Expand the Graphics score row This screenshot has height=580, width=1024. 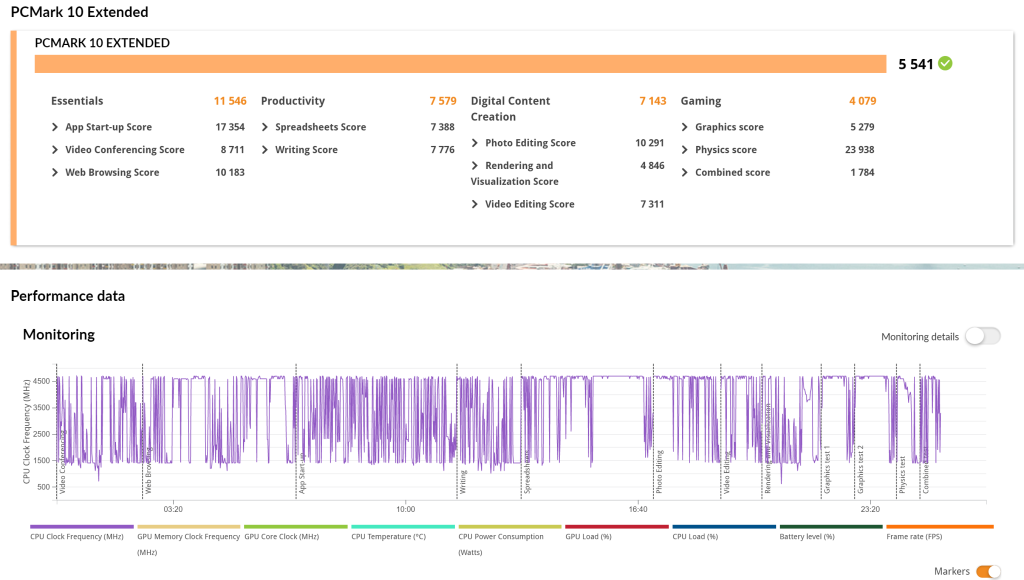[x=684, y=127]
